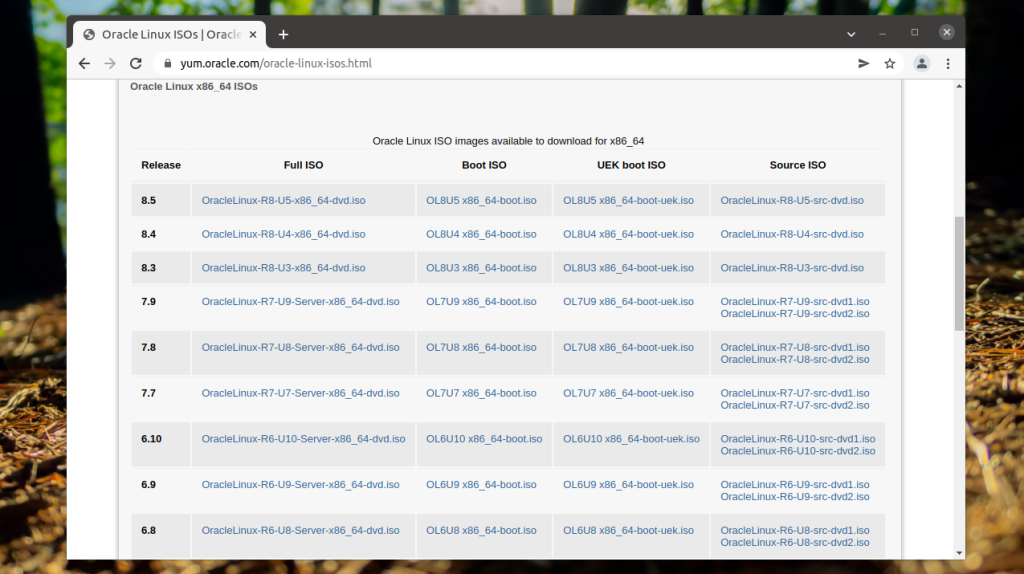Get OracleLinux-R8-U5-src-dvd.iso source
Image resolution: width=1024 pixels, height=574 pixels.
click(x=792, y=200)
